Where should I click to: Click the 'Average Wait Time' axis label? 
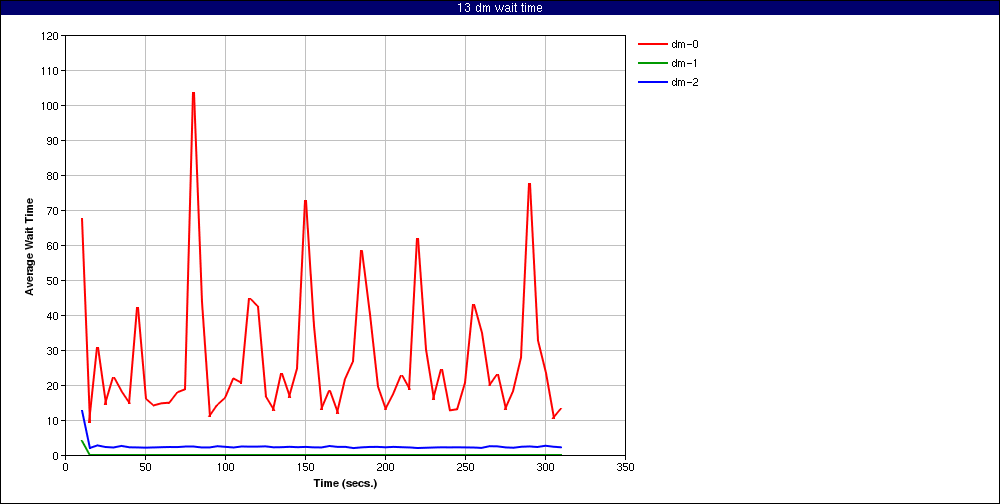pyautogui.click(x=29, y=246)
